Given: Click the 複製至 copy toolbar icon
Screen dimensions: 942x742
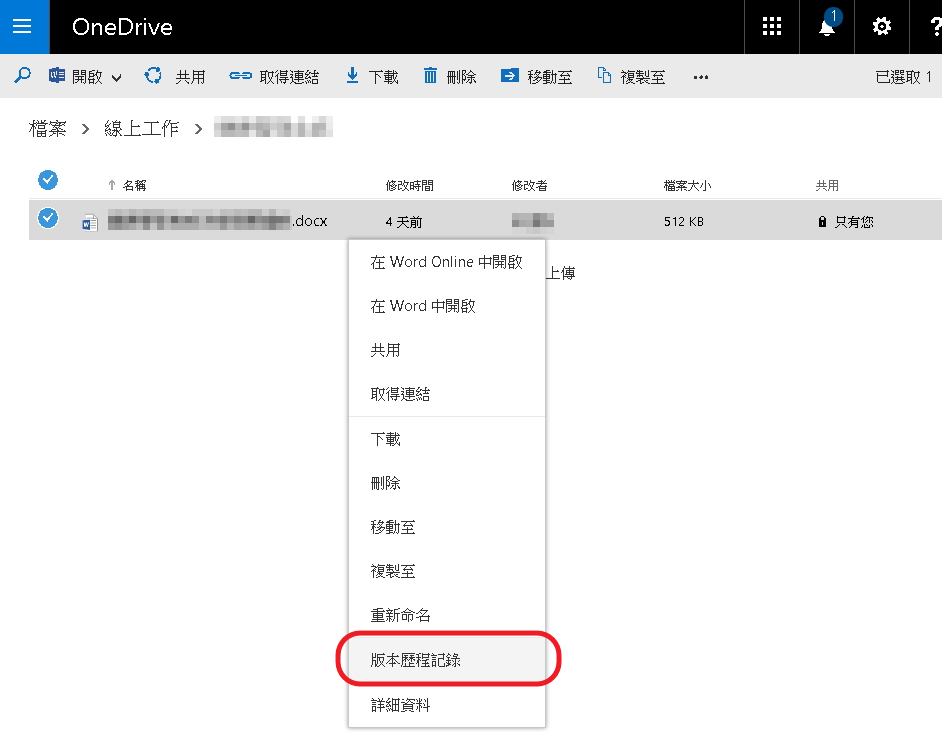Looking at the screenshot, I should 603,76.
